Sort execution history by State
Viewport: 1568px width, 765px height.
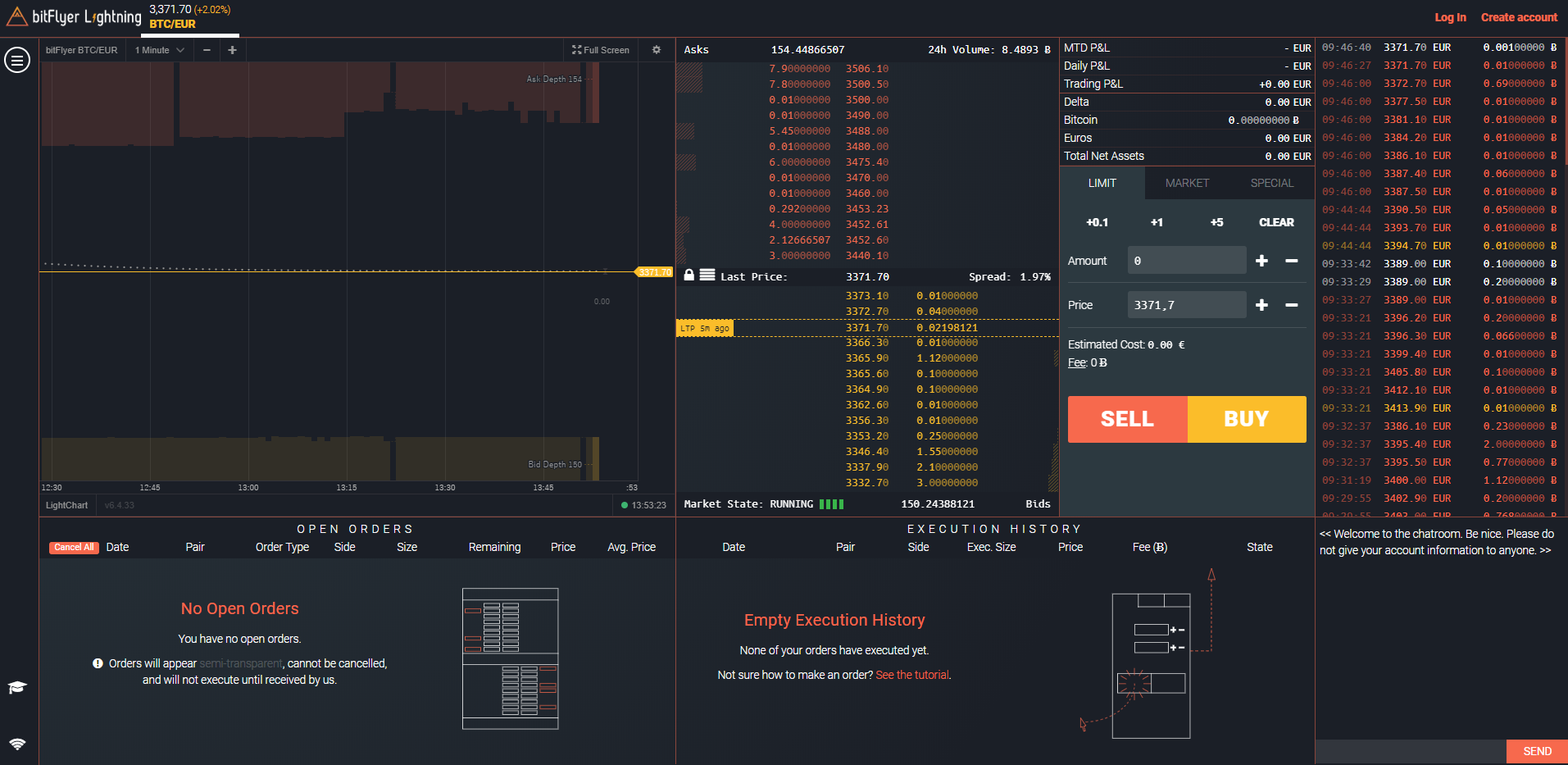1259,547
